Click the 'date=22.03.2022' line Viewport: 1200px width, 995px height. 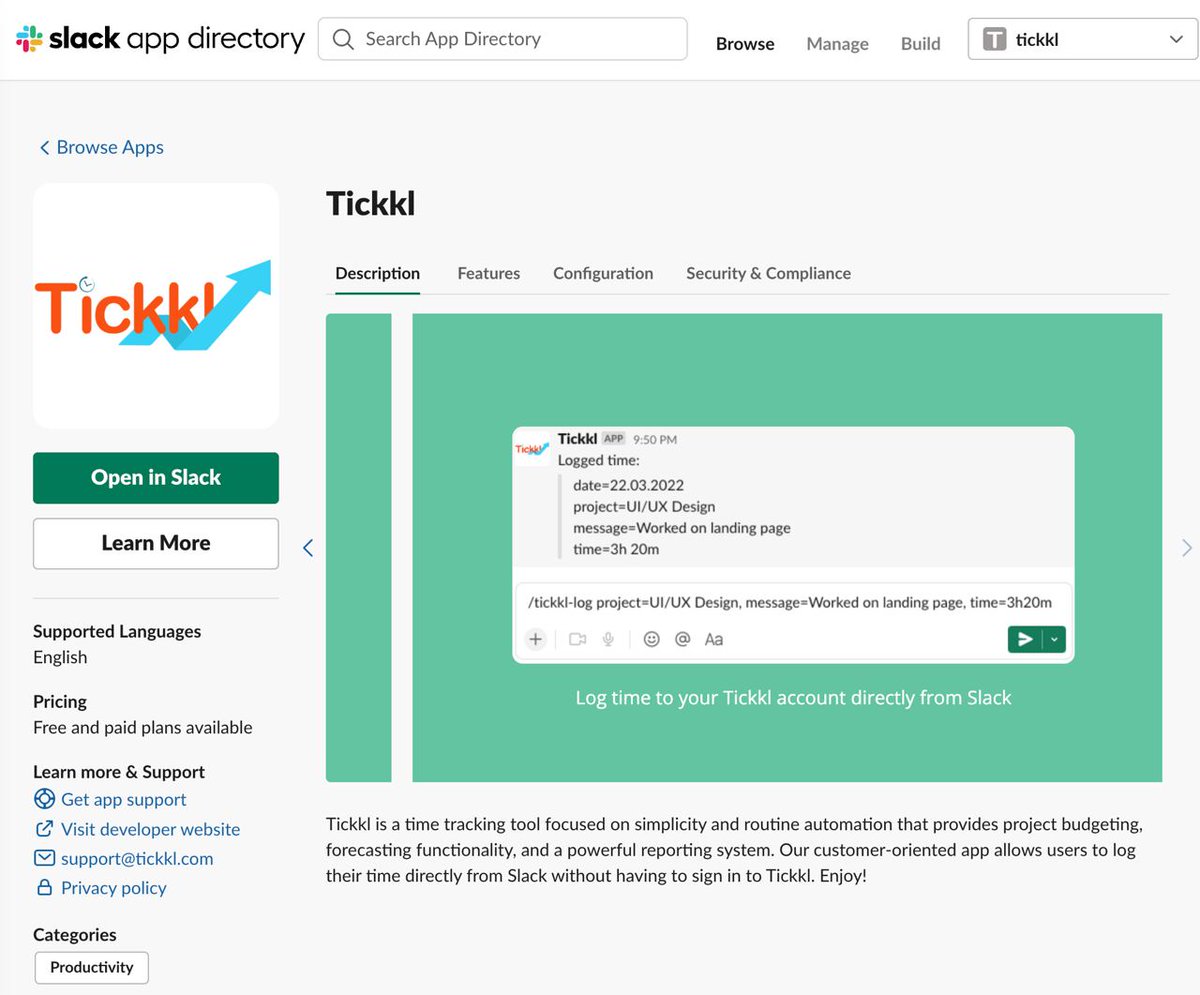coord(628,485)
